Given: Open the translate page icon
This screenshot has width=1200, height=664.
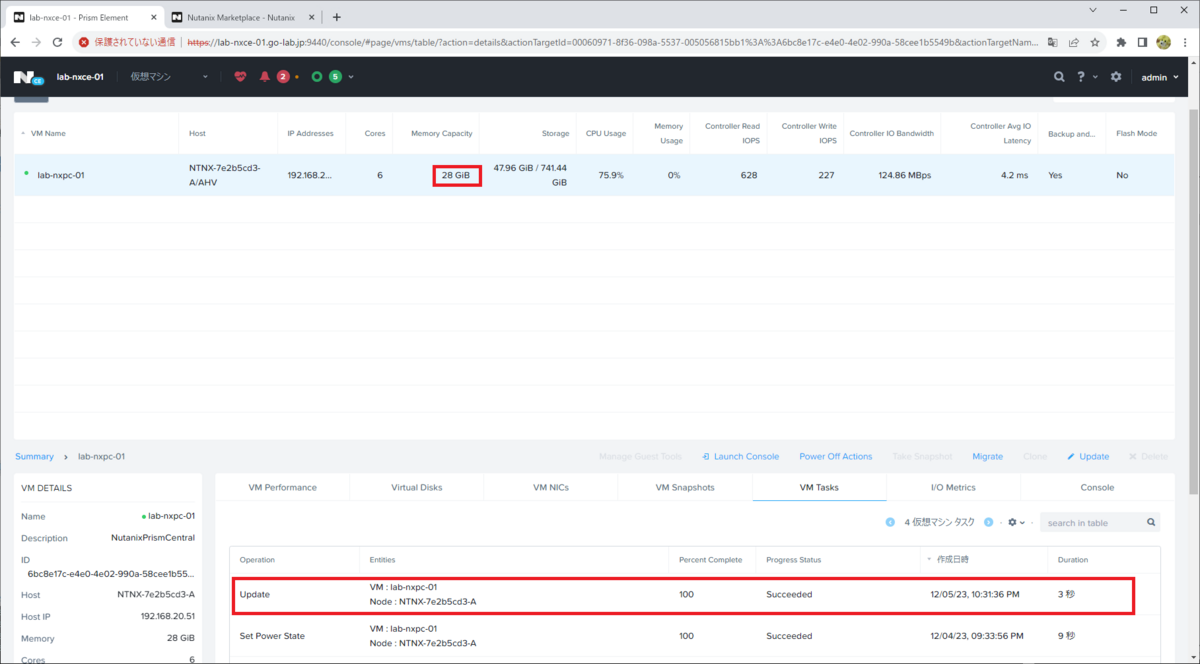Looking at the screenshot, I should (1052, 42).
